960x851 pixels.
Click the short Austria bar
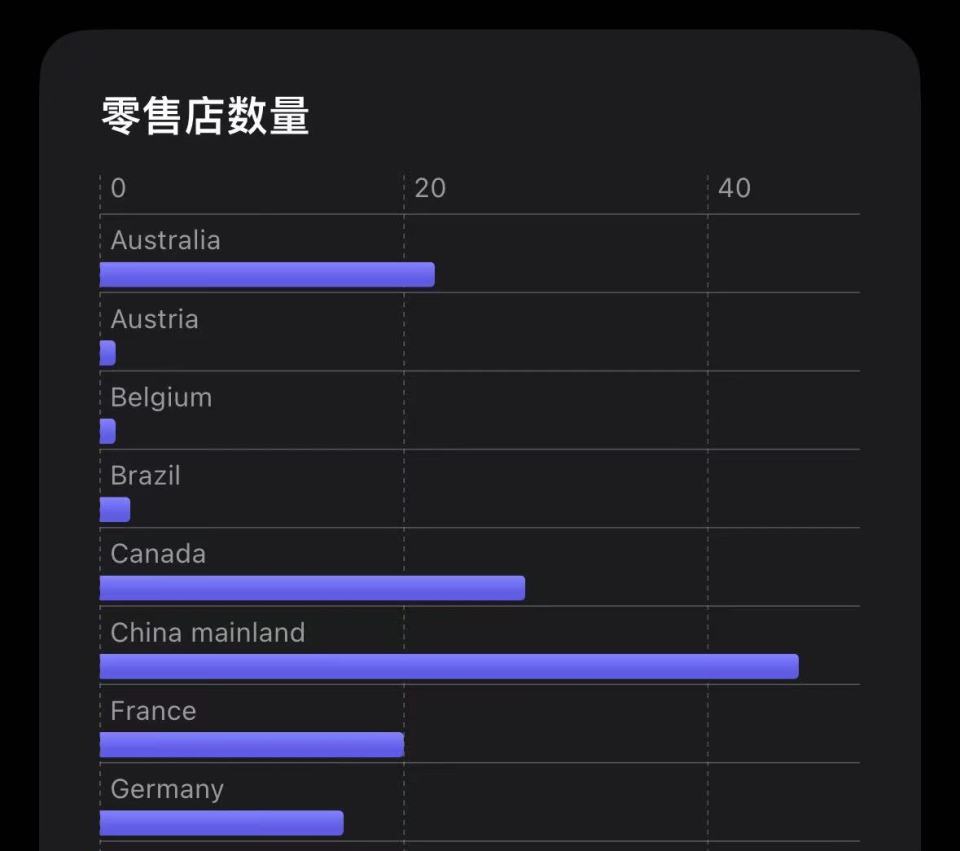click(x=108, y=353)
